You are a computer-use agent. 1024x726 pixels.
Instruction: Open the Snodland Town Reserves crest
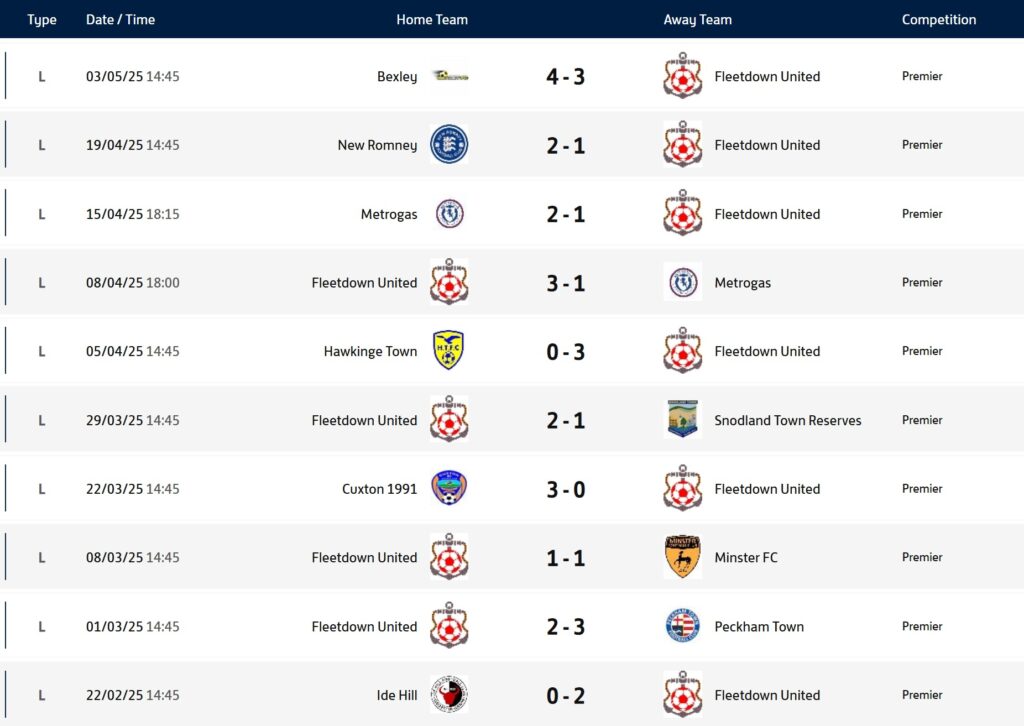tap(682, 419)
